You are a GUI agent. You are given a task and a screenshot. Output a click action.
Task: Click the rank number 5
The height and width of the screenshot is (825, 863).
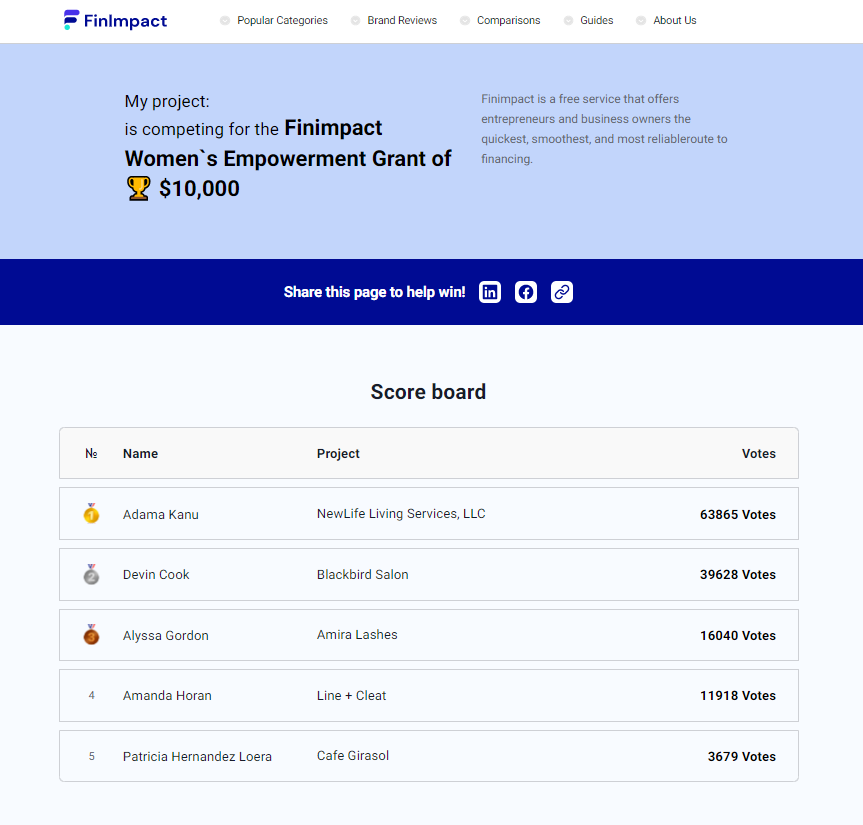pos(91,757)
